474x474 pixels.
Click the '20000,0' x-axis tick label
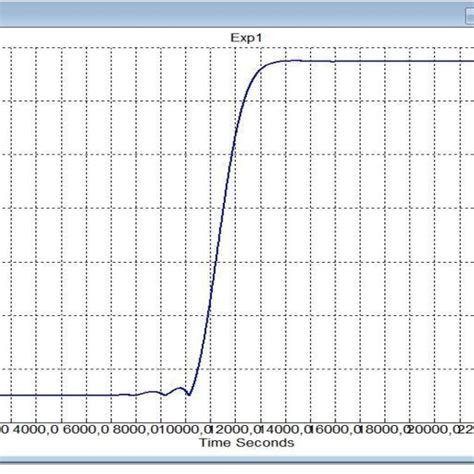[435, 429]
